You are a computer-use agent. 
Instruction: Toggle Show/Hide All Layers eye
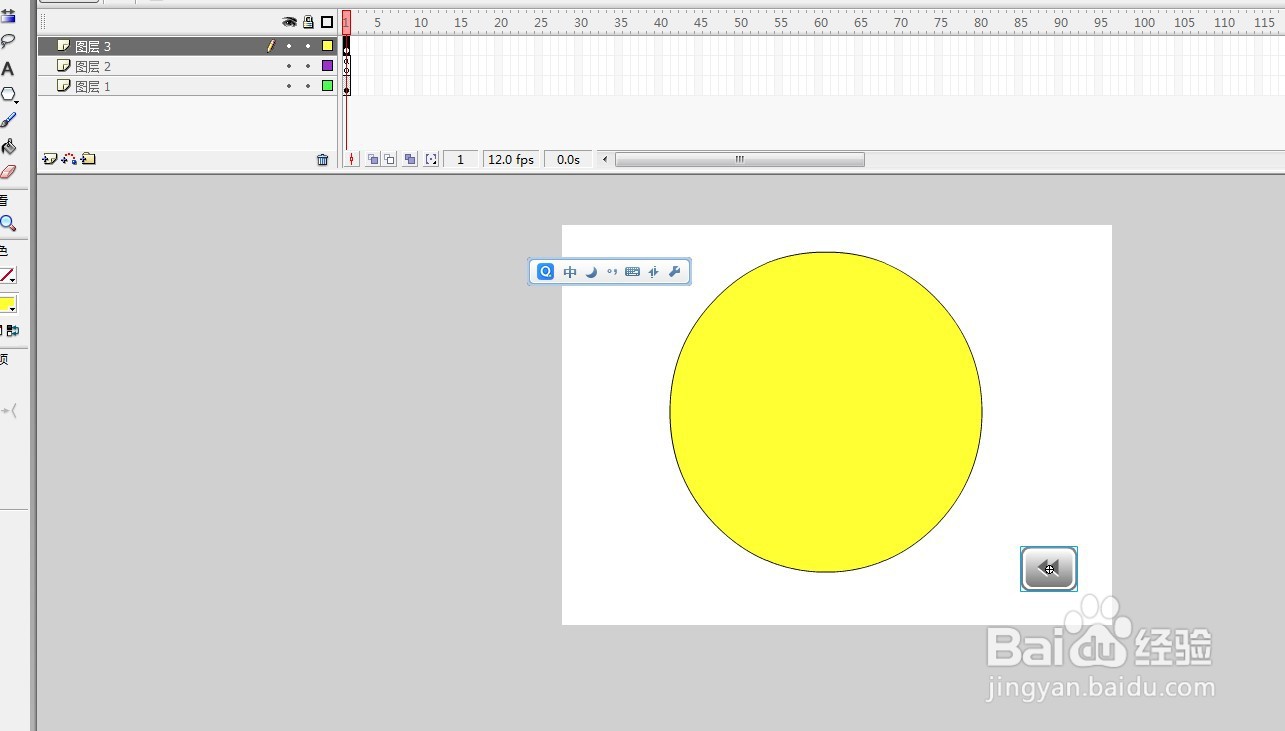click(x=289, y=22)
